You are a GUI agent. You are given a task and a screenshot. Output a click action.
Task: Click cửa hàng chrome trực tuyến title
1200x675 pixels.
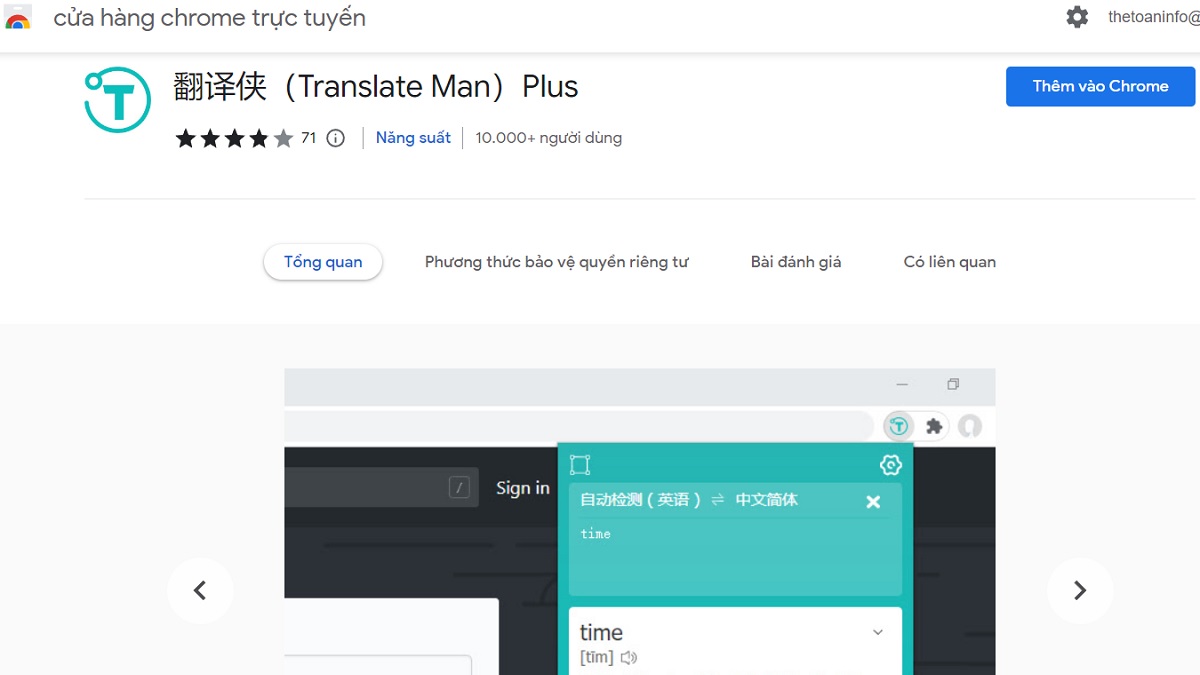tap(210, 18)
